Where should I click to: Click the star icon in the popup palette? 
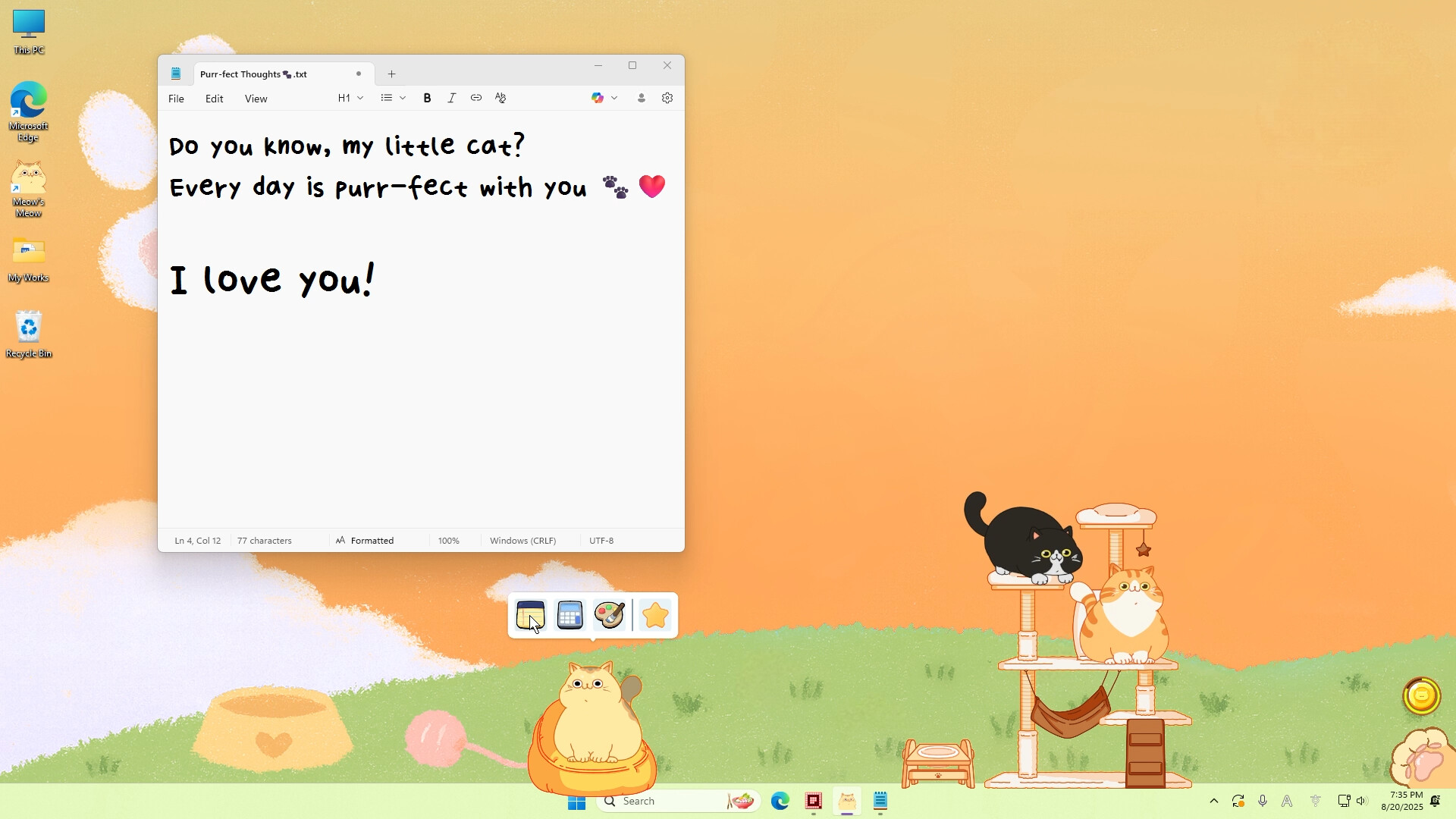pyautogui.click(x=654, y=615)
